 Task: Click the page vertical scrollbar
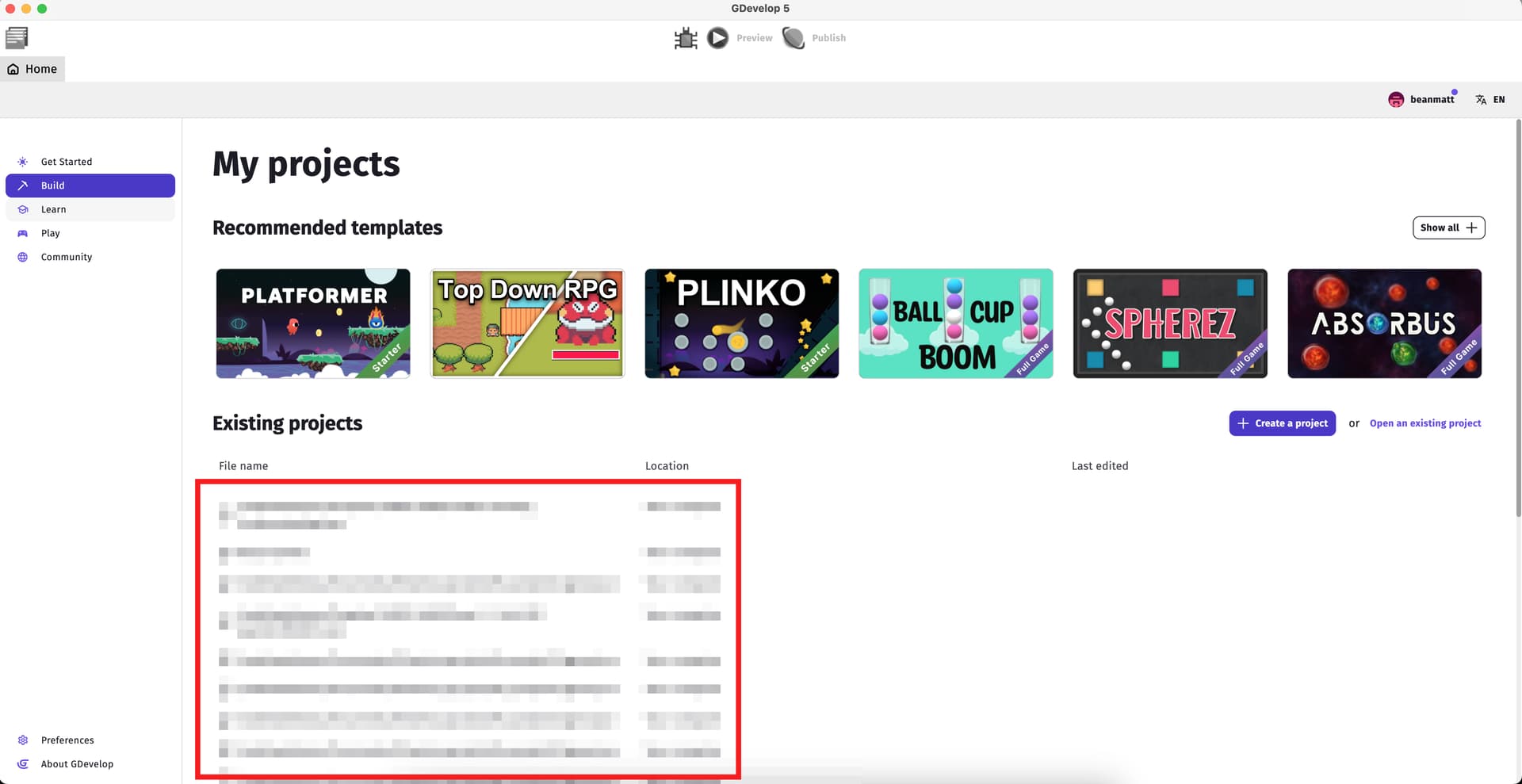pyautogui.click(x=1518, y=317)
